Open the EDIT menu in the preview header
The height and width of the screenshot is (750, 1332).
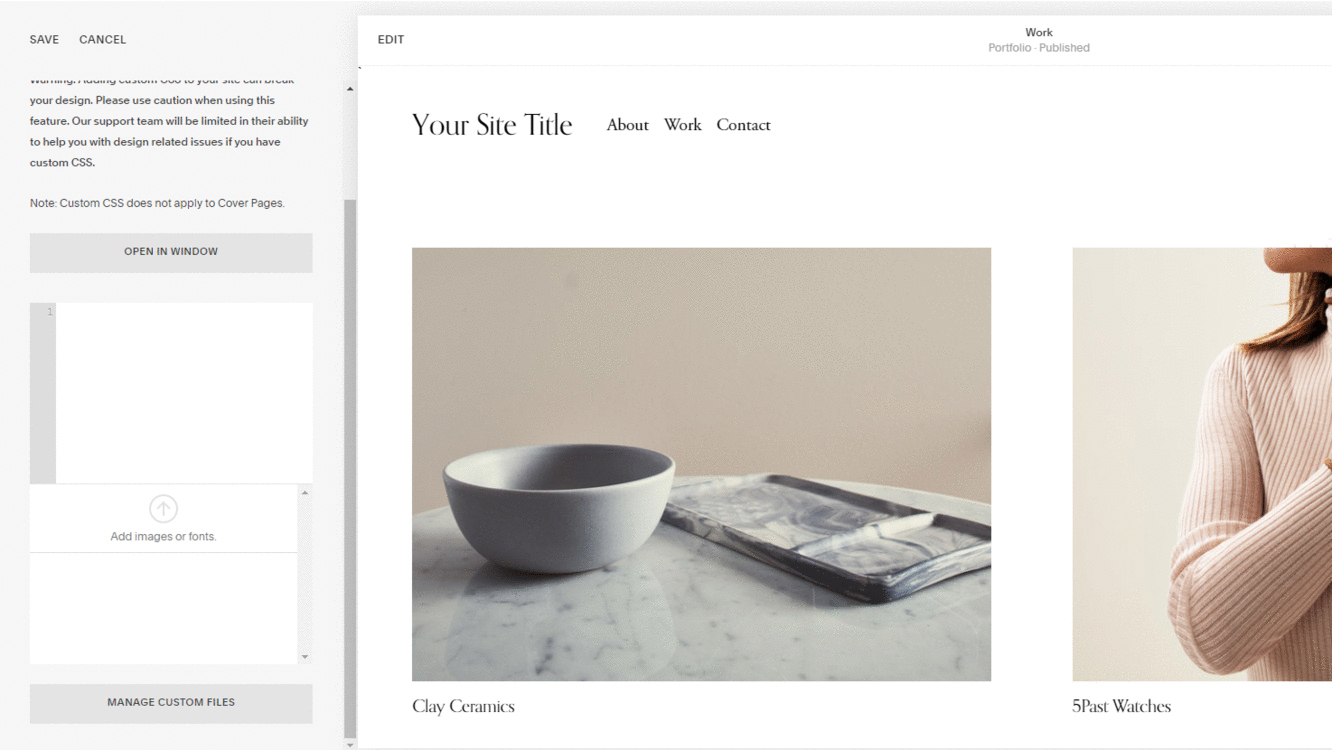point(391,39)
